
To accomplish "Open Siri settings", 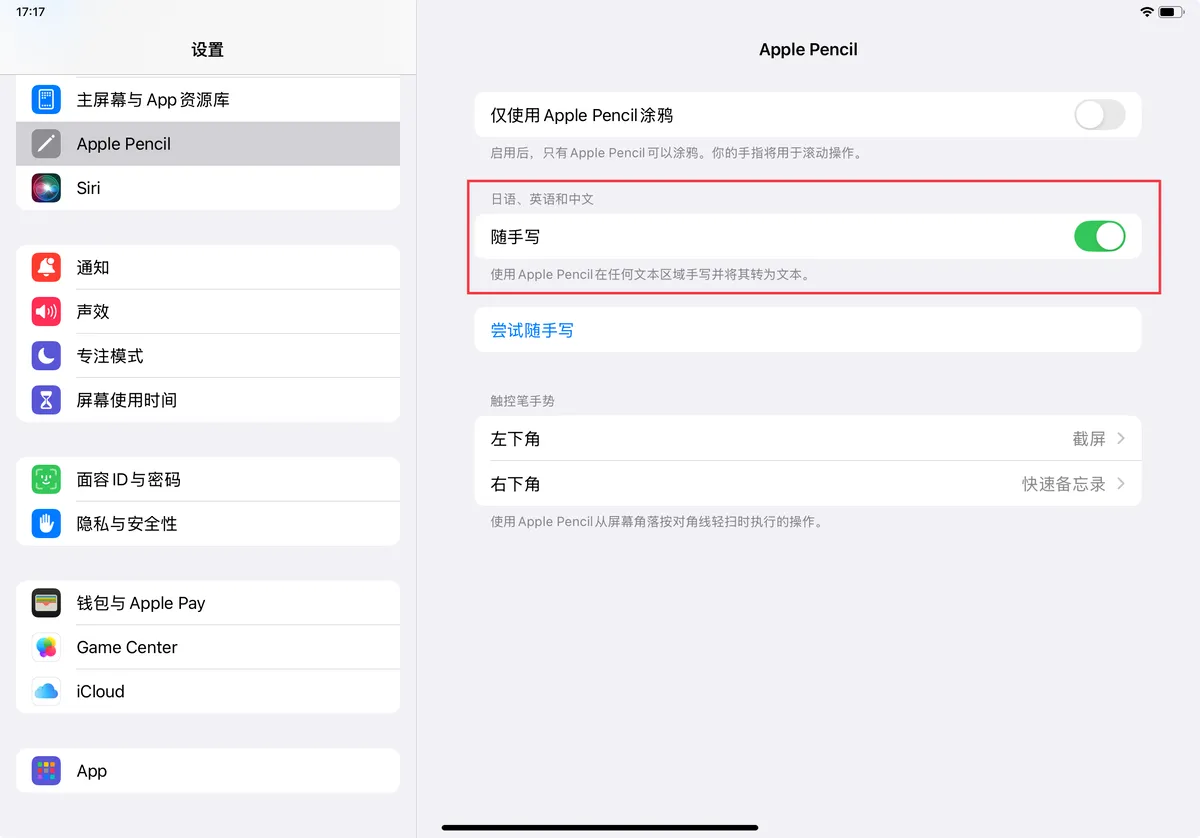I will point(208,187).
